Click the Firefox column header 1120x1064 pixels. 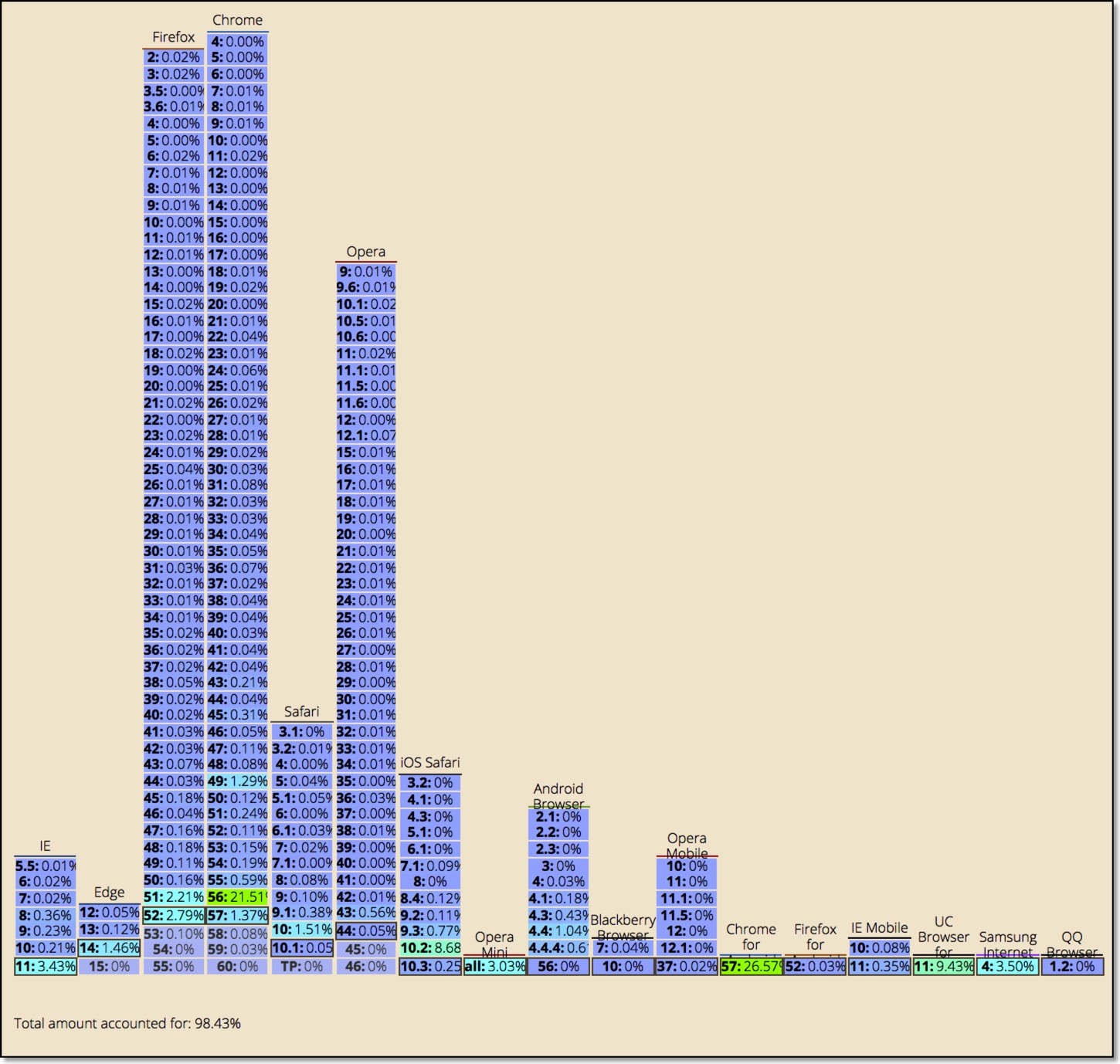click(x=174, y=37)
